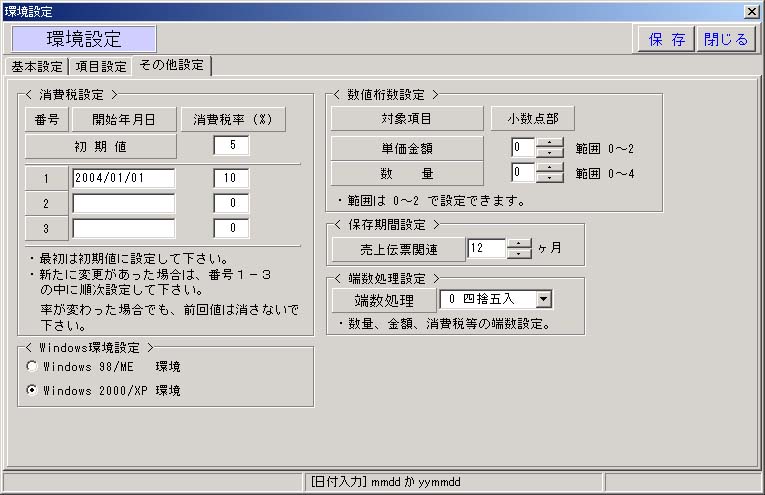Click the start date field 2004/01/01
The image size is (765, 495).
click(123, 178)
